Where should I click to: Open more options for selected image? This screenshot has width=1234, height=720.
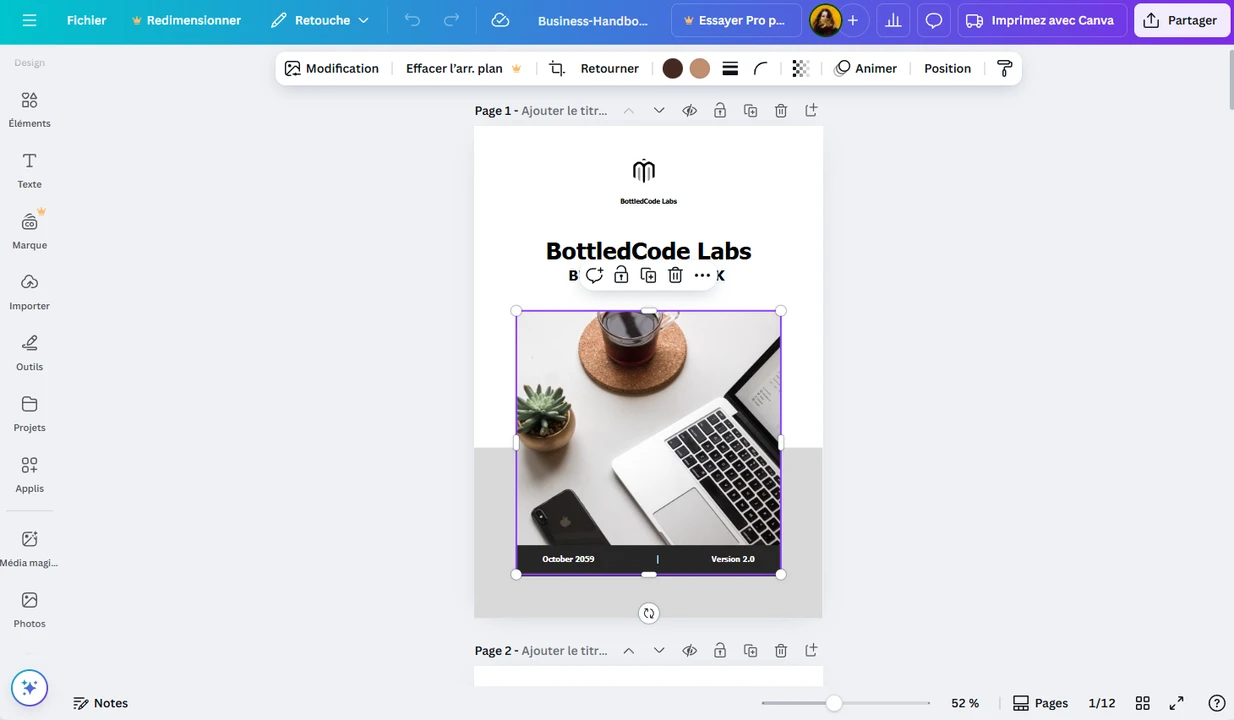pos(702,275)
